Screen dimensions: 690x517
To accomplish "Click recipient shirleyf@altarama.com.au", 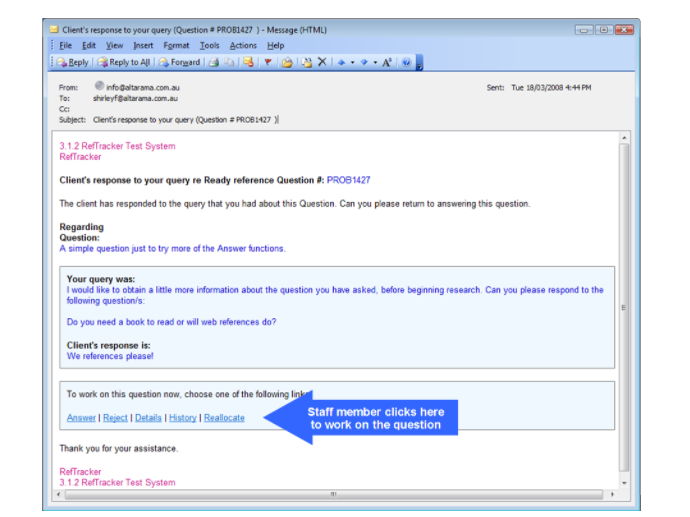I will (x=135, y=99).
